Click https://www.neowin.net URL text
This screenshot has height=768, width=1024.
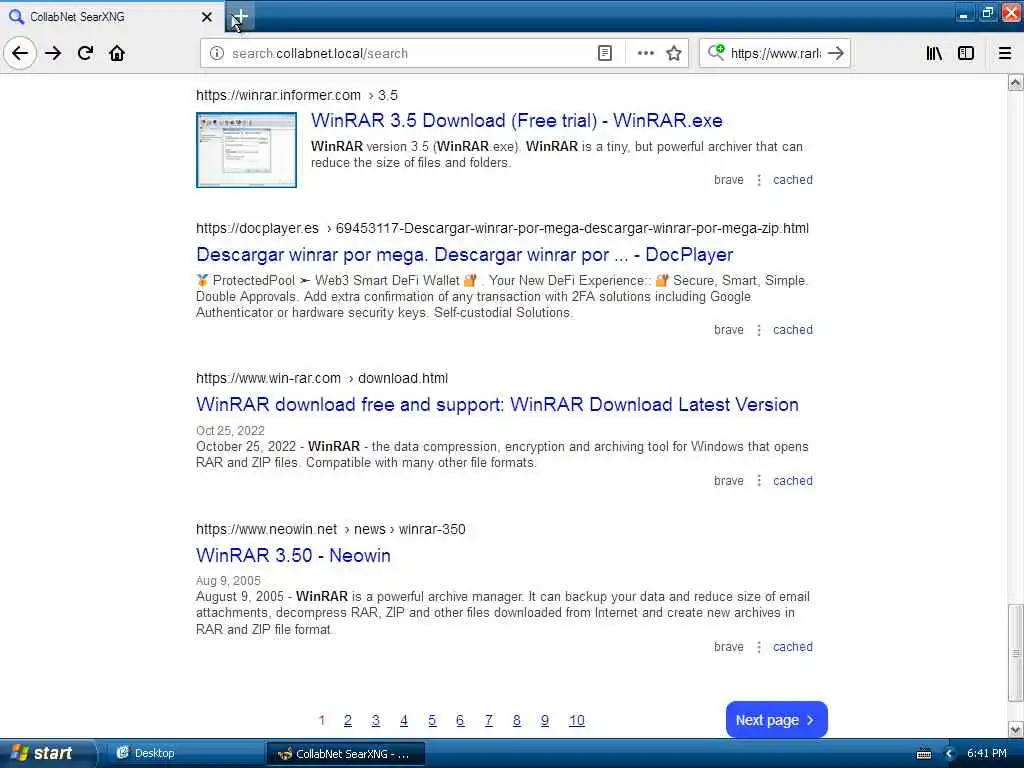click(x=266, y=530)
